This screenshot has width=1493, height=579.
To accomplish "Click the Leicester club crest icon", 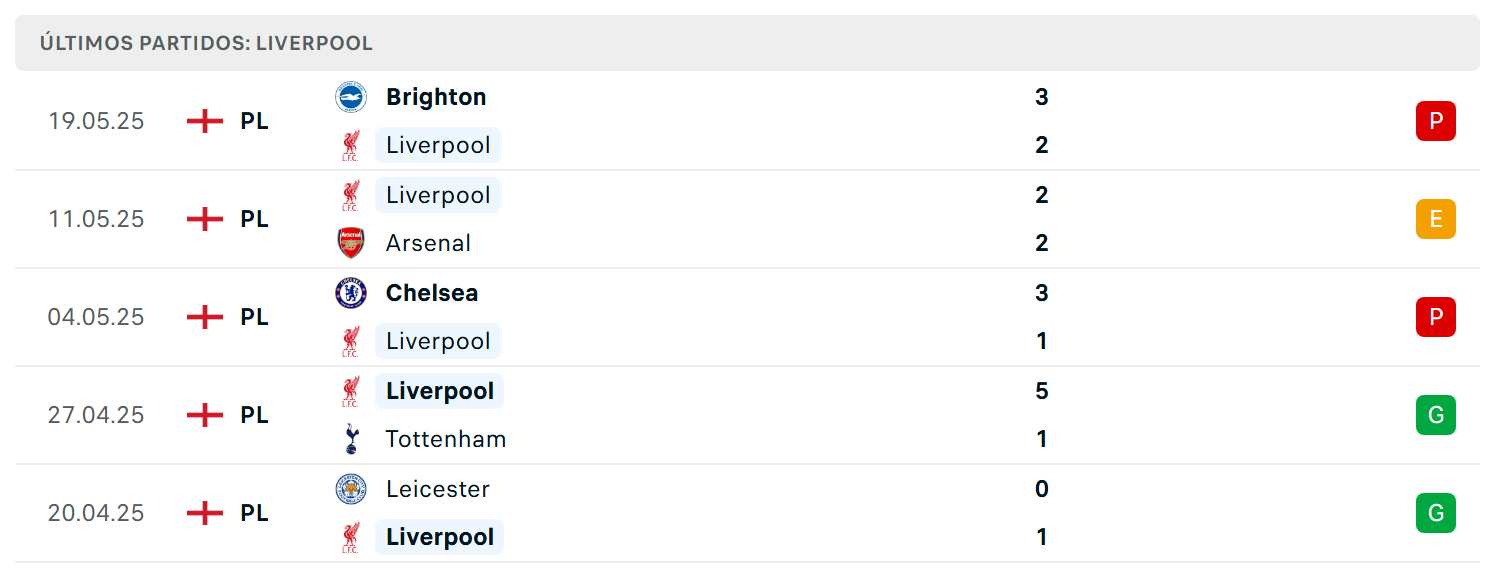I will coord(350,489).
